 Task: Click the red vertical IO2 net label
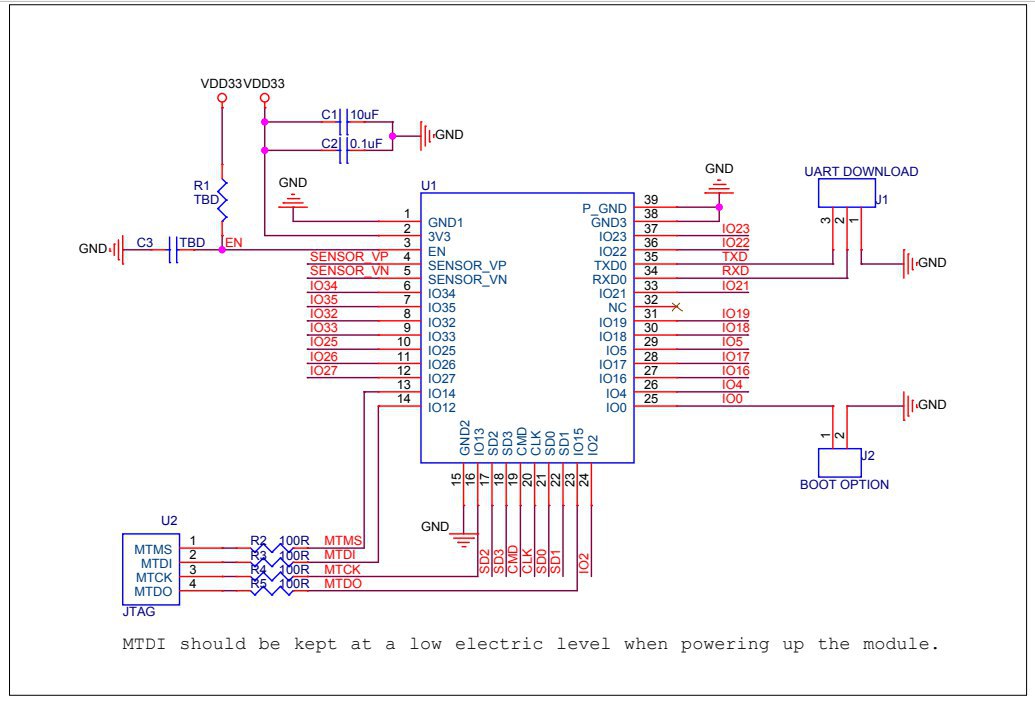584,563
